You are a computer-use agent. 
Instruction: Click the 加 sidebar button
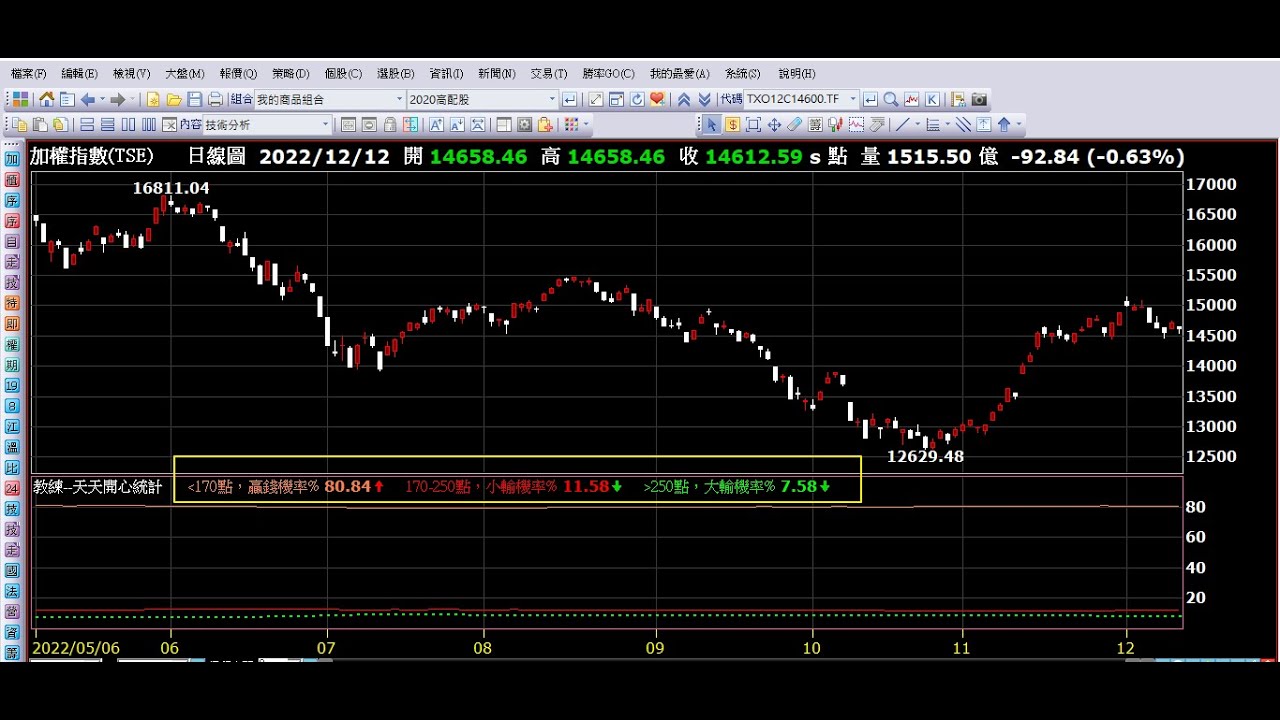(12, 159)
